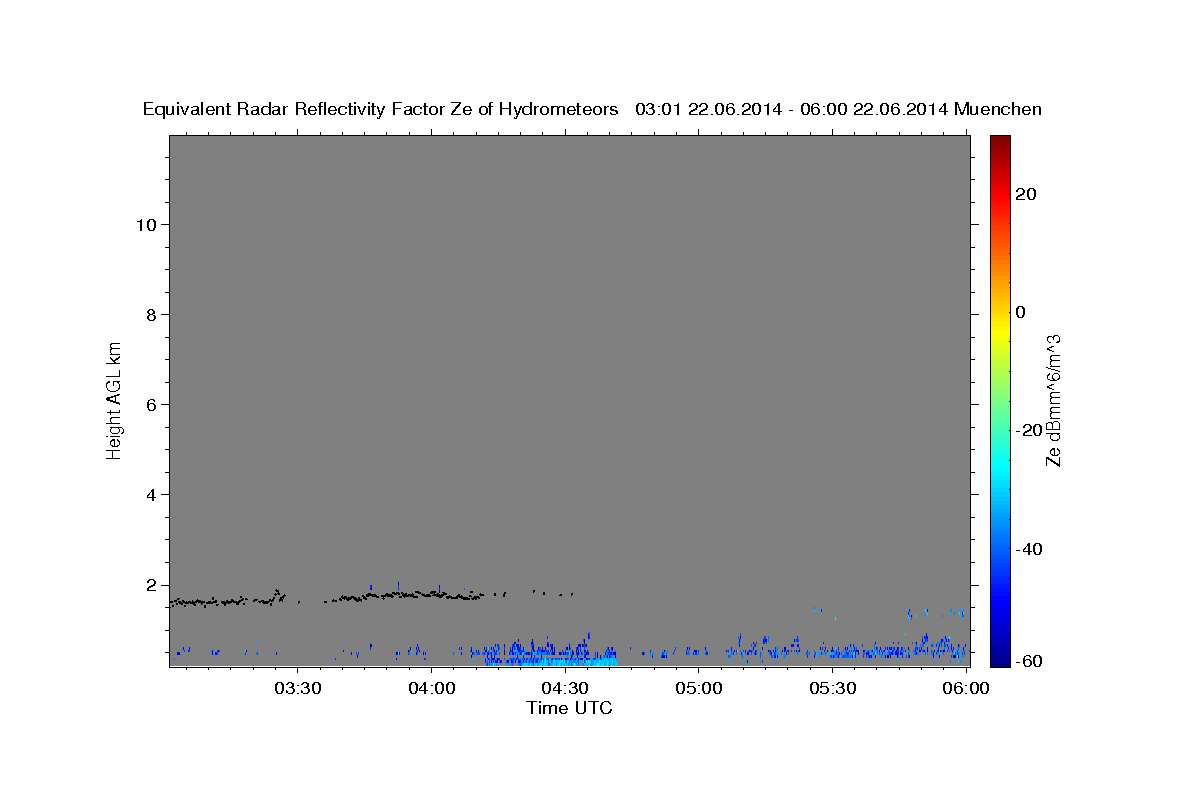
Task: Click the 05:30 time tick label
Action: (832, 688)
